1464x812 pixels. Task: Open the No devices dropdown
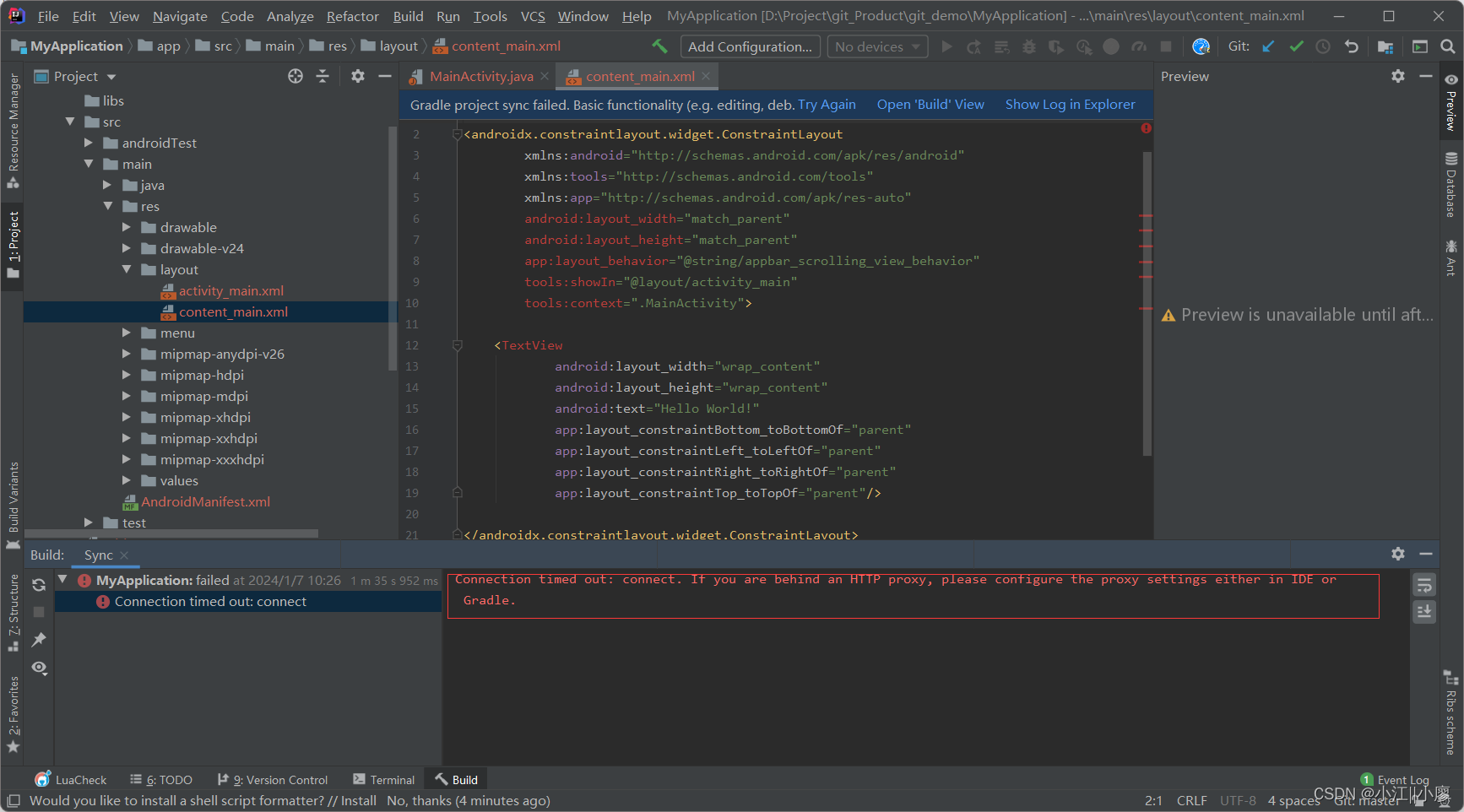point(877,46)
